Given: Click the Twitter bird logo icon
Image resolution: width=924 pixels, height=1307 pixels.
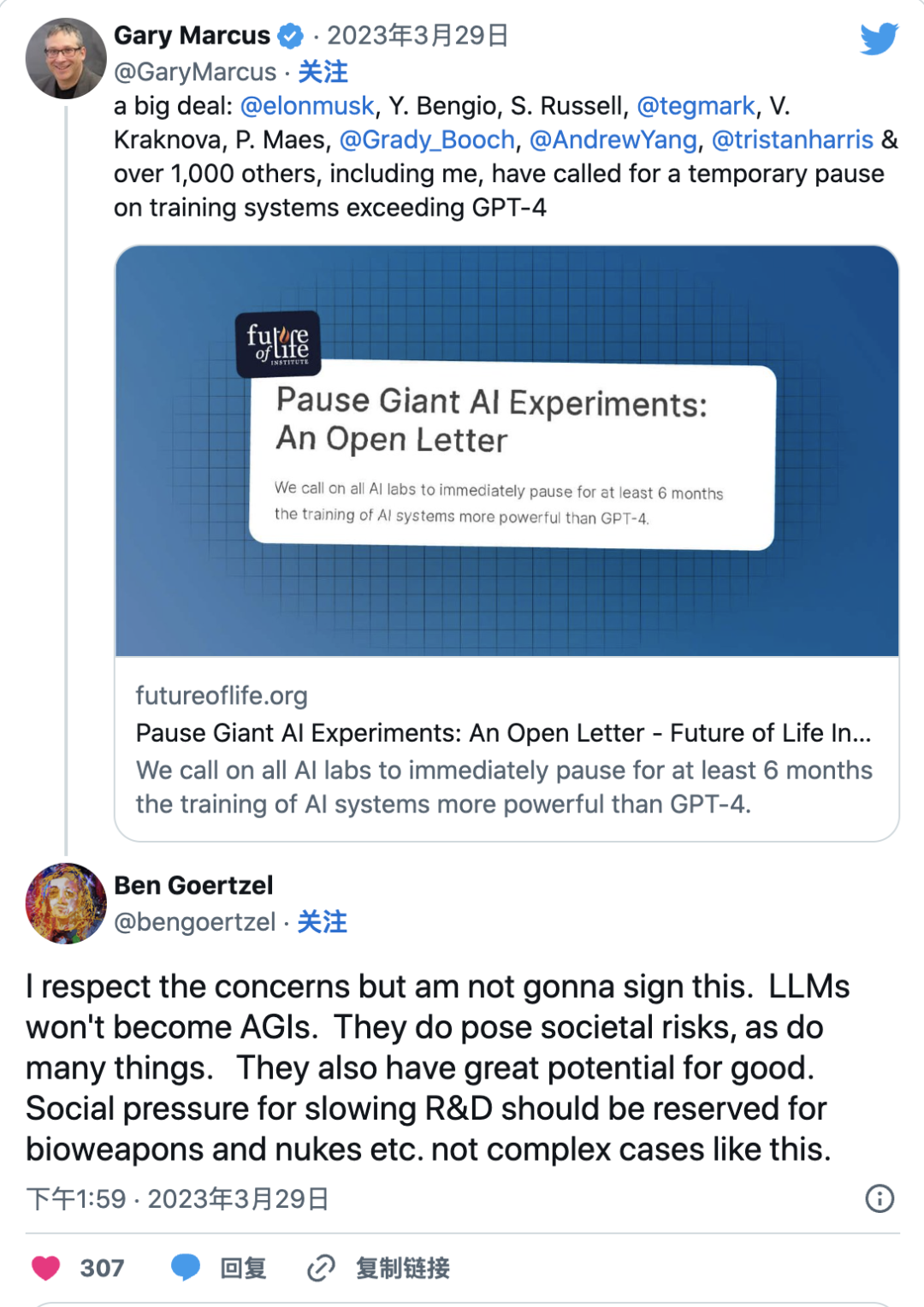Looking at the screenshot, I should [879, 39].
